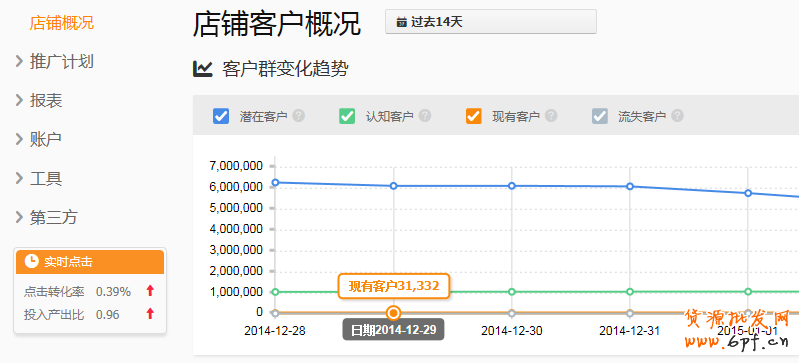Image resolution: width=799 pixels, height=363 pixels.
Task: Expand the 报表 sidebar section
Action: tap(39, 100)
